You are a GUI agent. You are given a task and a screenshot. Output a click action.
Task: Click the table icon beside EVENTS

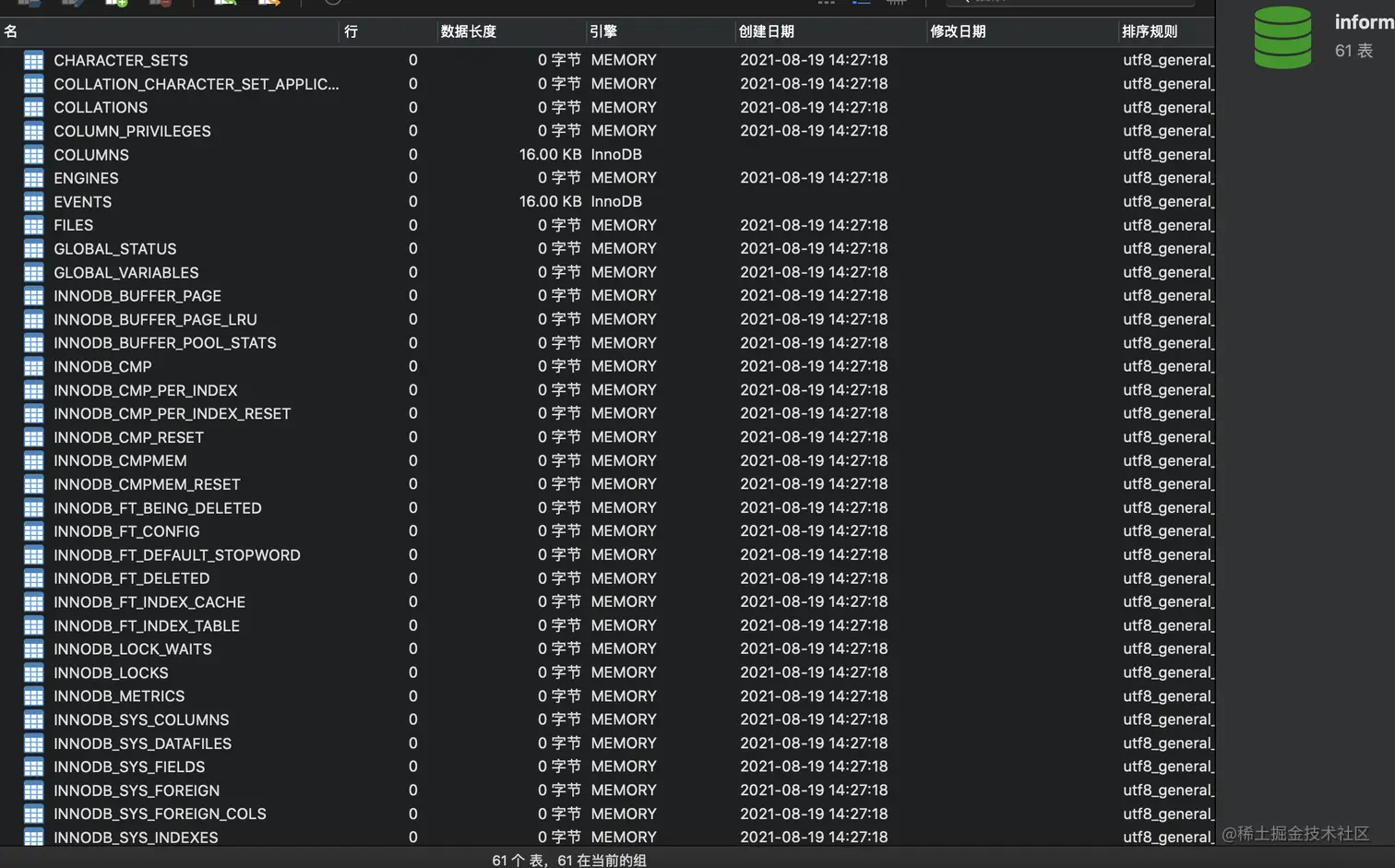[x=33, y=202]
